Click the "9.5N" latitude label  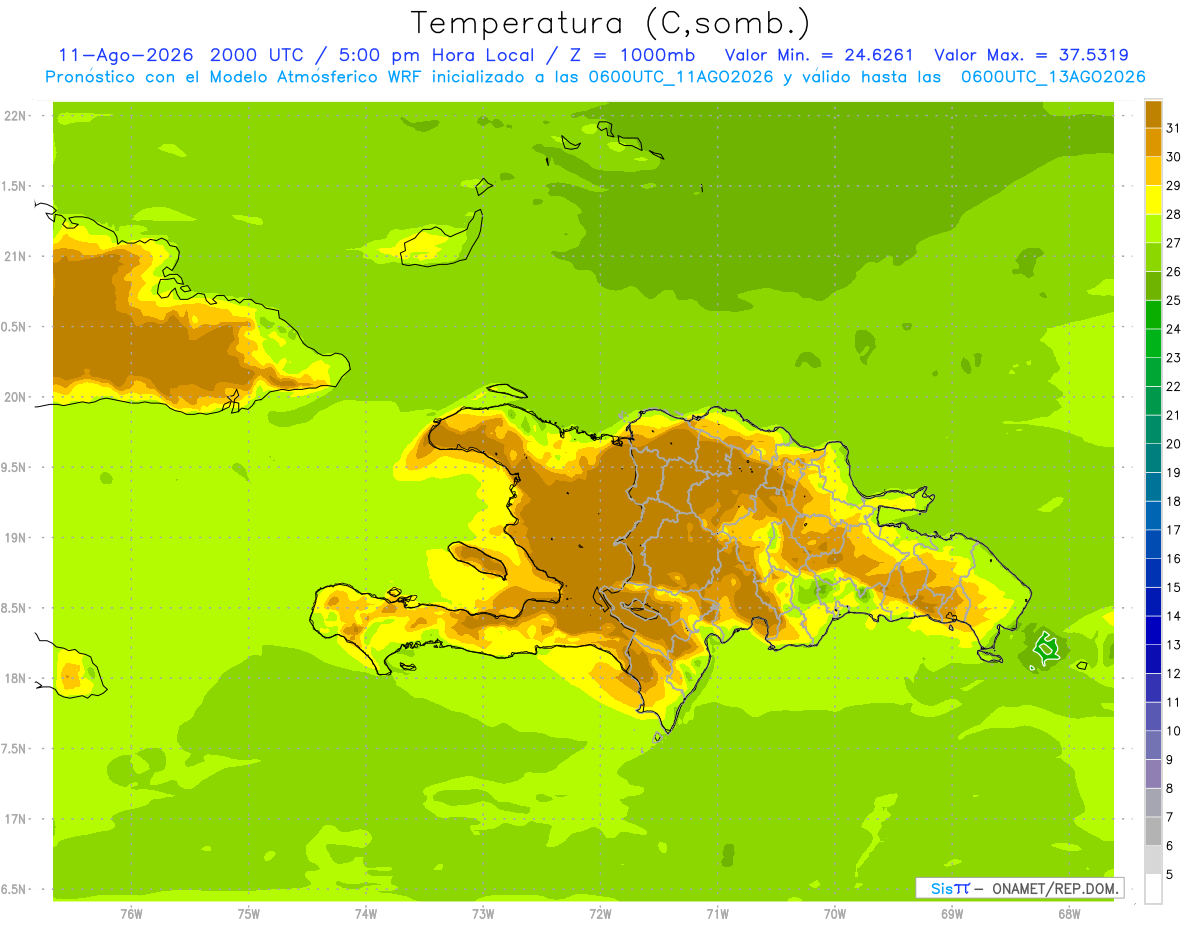click(15, 468)
